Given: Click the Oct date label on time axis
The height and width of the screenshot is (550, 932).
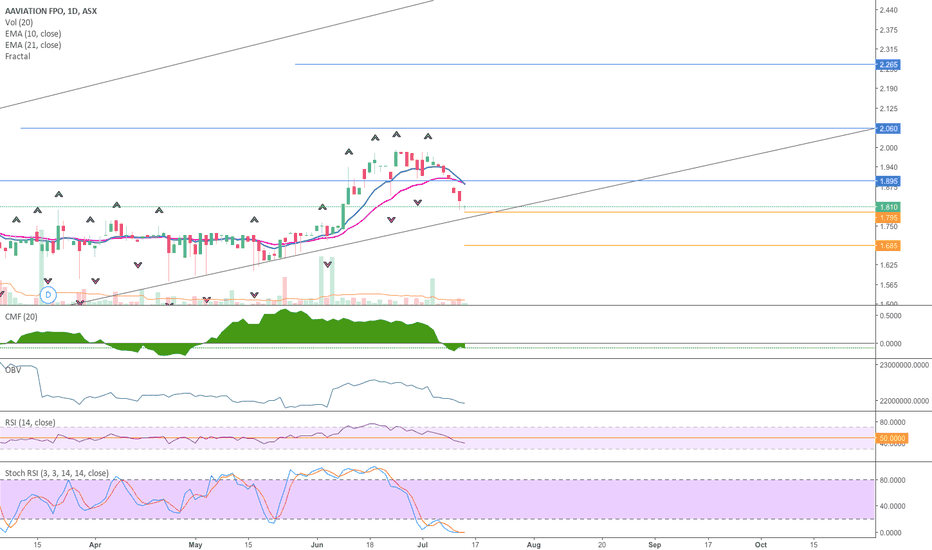Looking at the screenshot, I should [760, 544].
